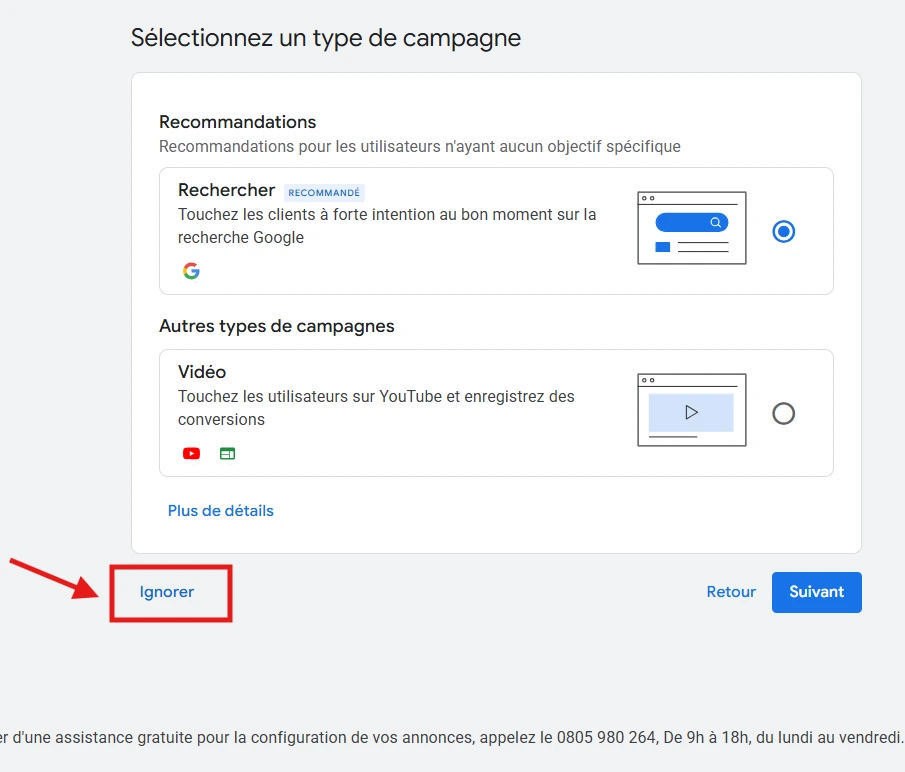Image resolution: width=905 pixels, height=772 pixels.
Task: Click the Rechercher campaign card title
Action: [x=226, y=190]
